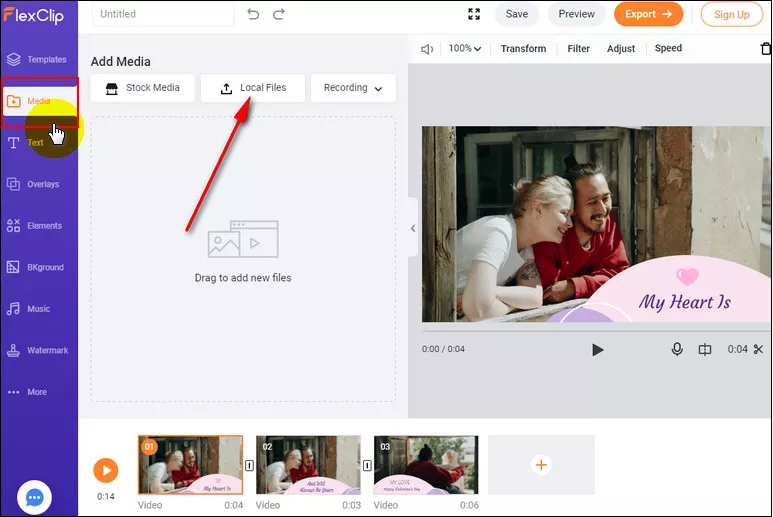
Task: Undo the last action
Action: point(253,14)
